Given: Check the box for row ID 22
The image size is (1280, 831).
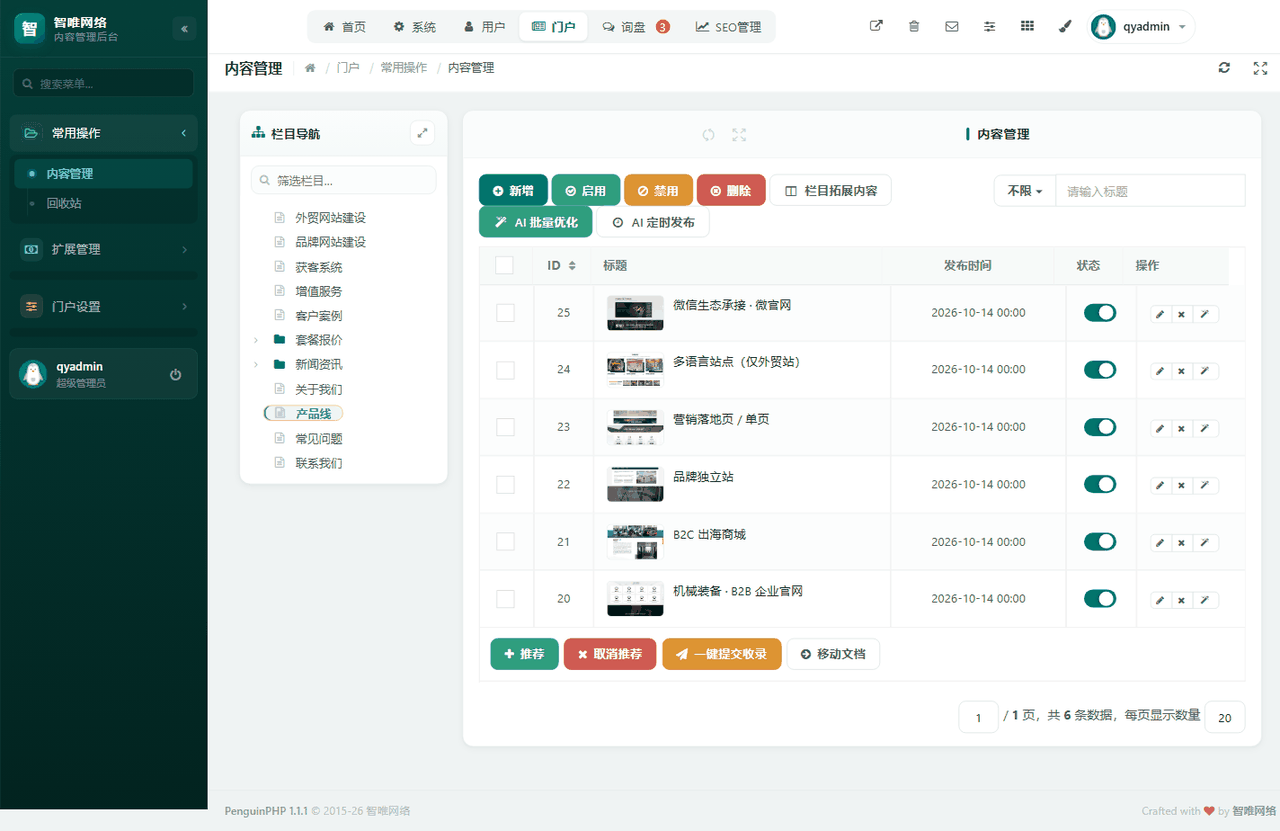Looking at the screenshot, I should pyautogui.click(x=505, y=485).
